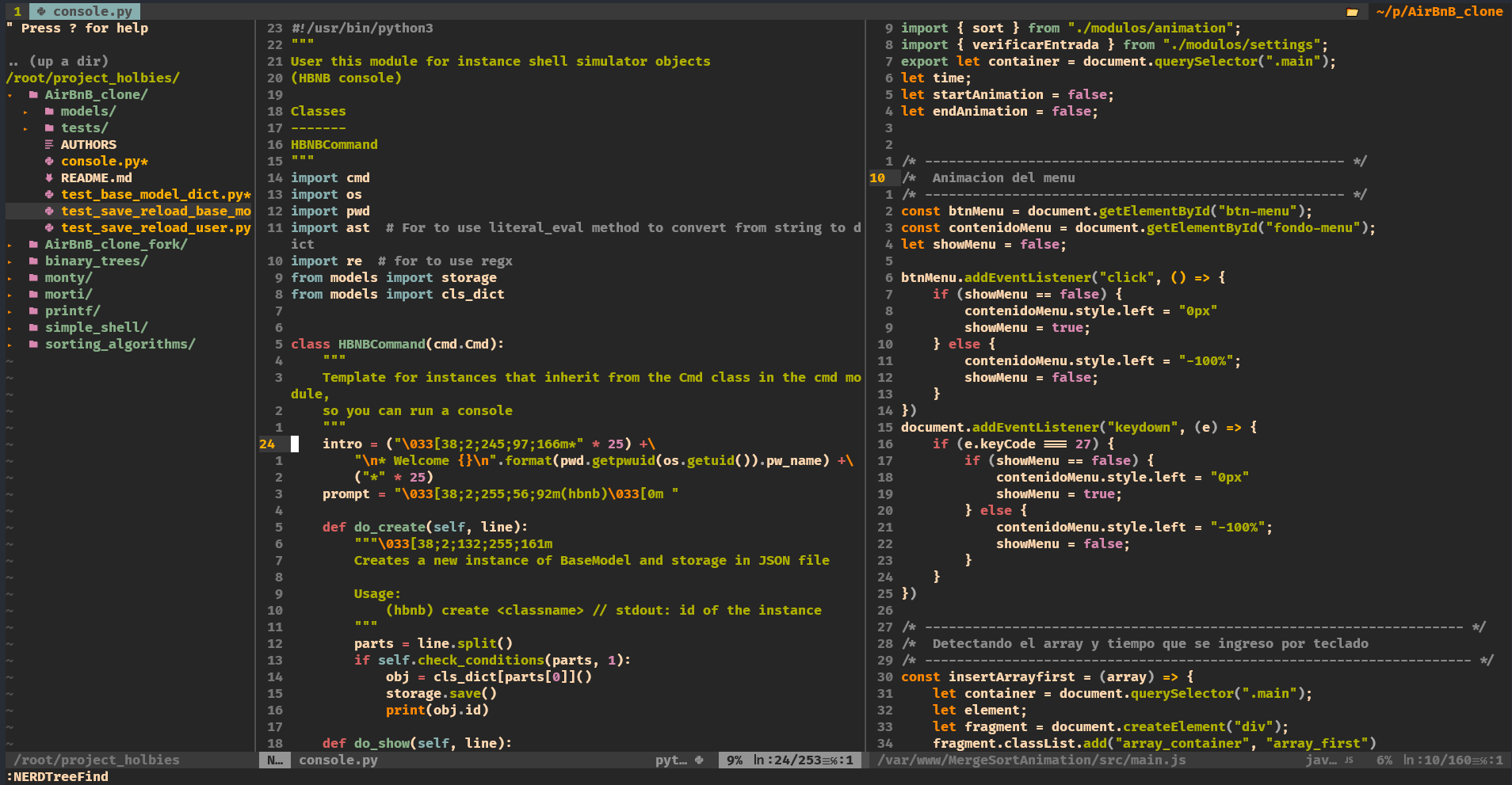
Task: Click the Python icon next to console.py*
Action: click(x=49, y=161)
